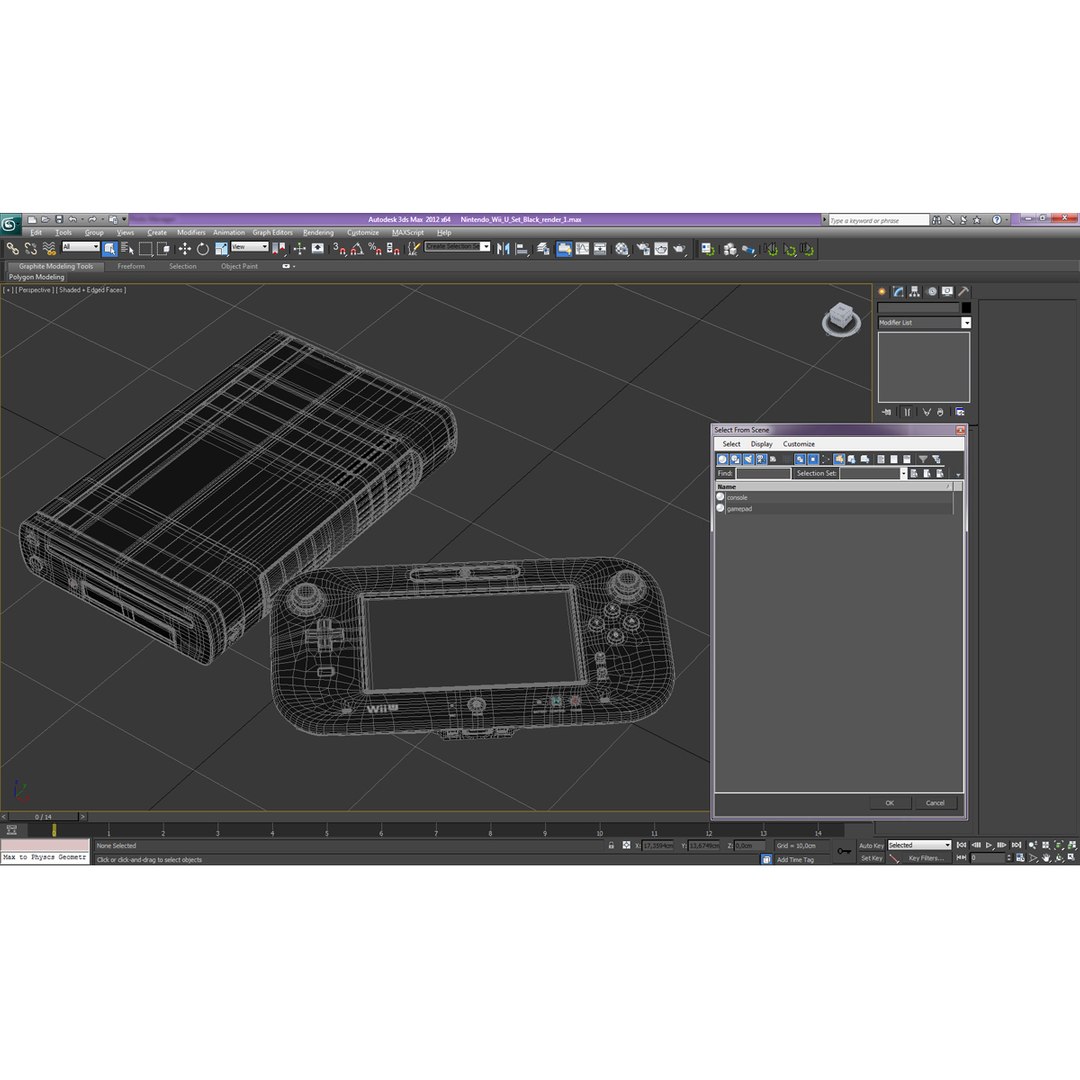Toggle Display Cameras filter in Select From Scene
The width and height of the screenshot is (1080, 1080).
coord(761,459)
